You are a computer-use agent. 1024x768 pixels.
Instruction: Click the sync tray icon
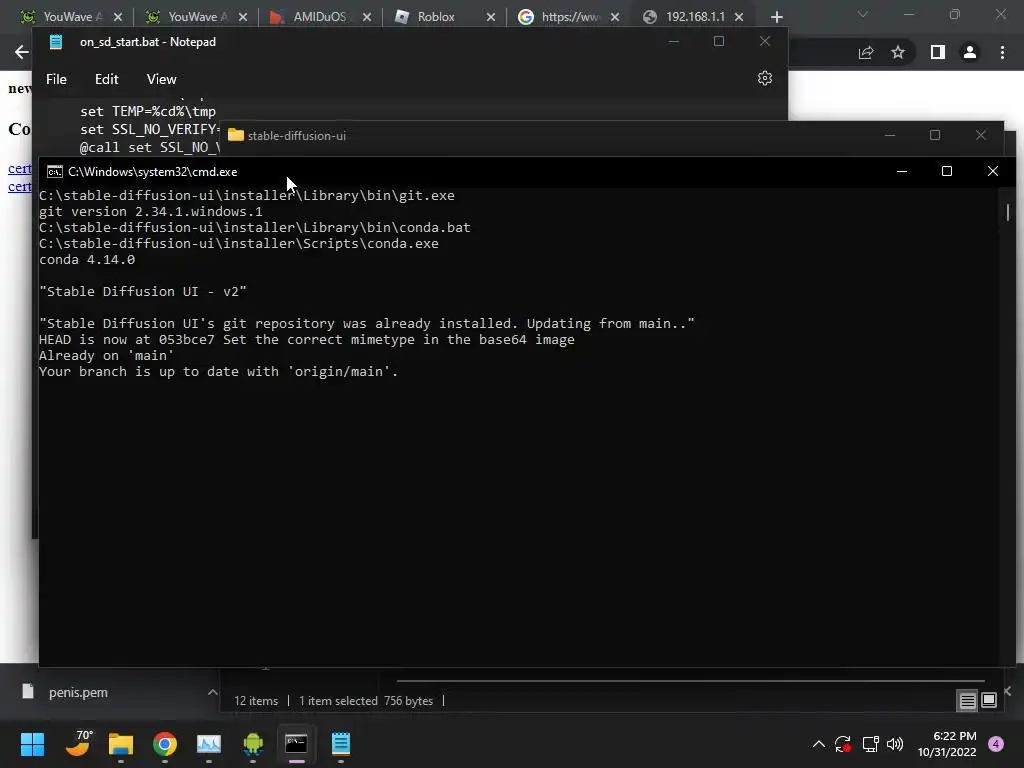[x=842, y=744]
